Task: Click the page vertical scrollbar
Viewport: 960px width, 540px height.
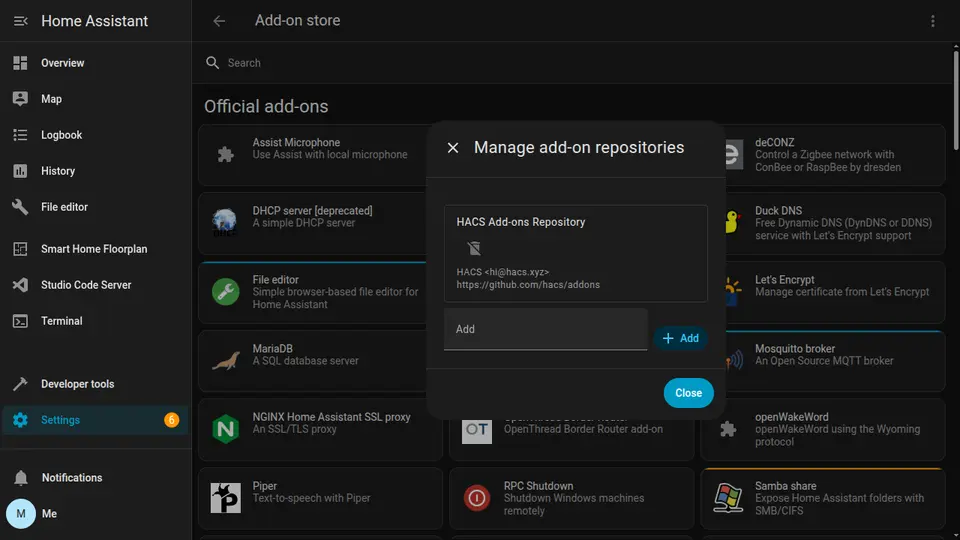Action: tap(956, 101)
